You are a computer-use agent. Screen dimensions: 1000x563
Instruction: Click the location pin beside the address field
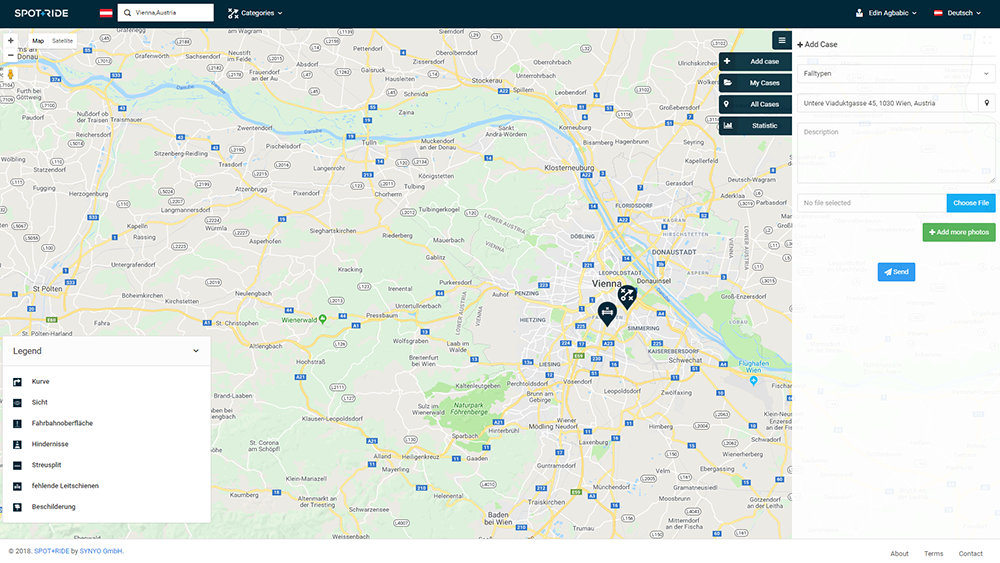pos(986,103)
